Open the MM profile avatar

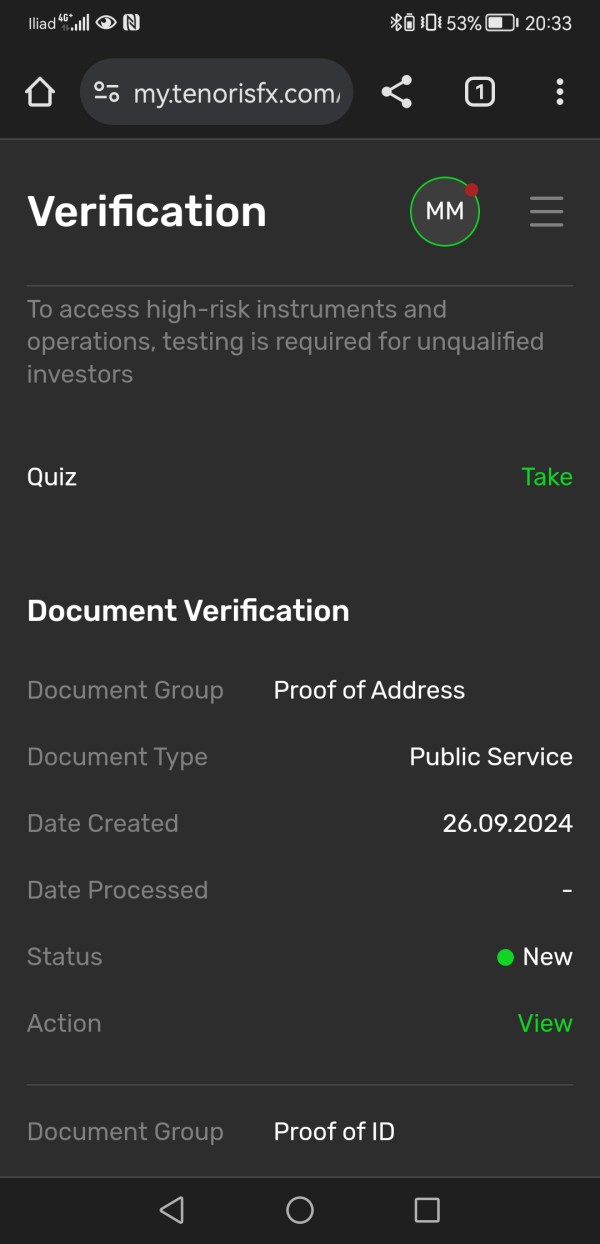click(445, 211)
